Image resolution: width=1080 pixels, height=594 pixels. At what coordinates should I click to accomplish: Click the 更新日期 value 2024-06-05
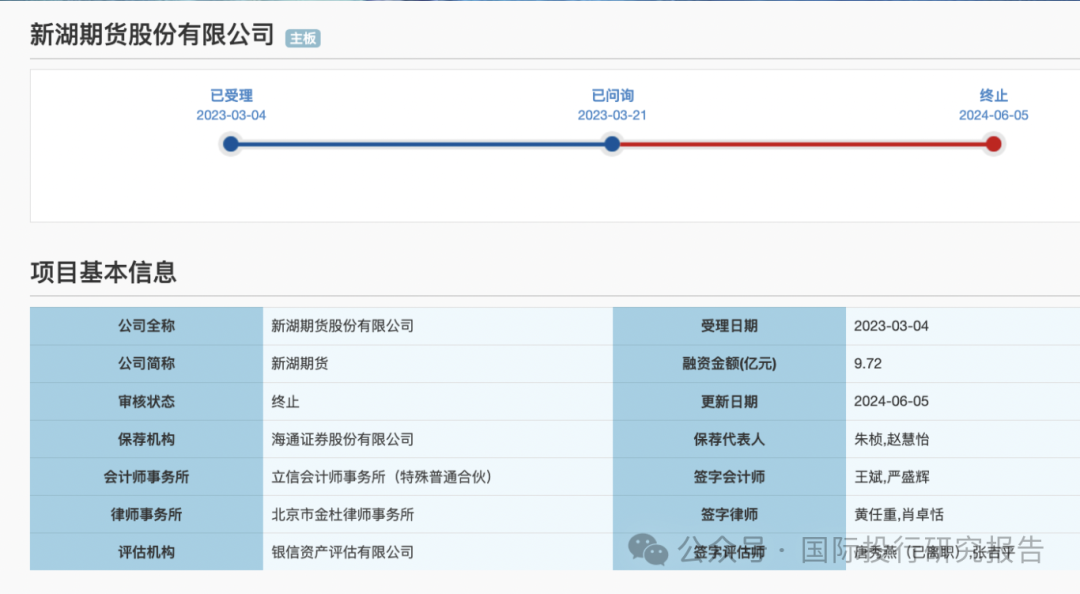click(x=963, y=402)
